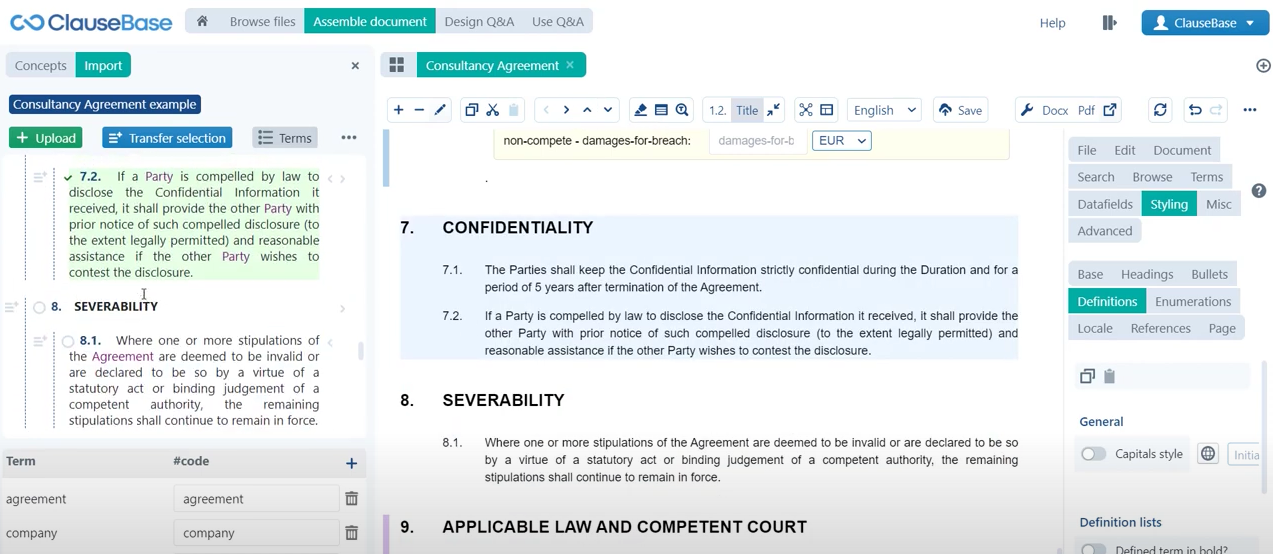Click the damages-for-breach amount input field
The image size is (1273, 554).
756,141
